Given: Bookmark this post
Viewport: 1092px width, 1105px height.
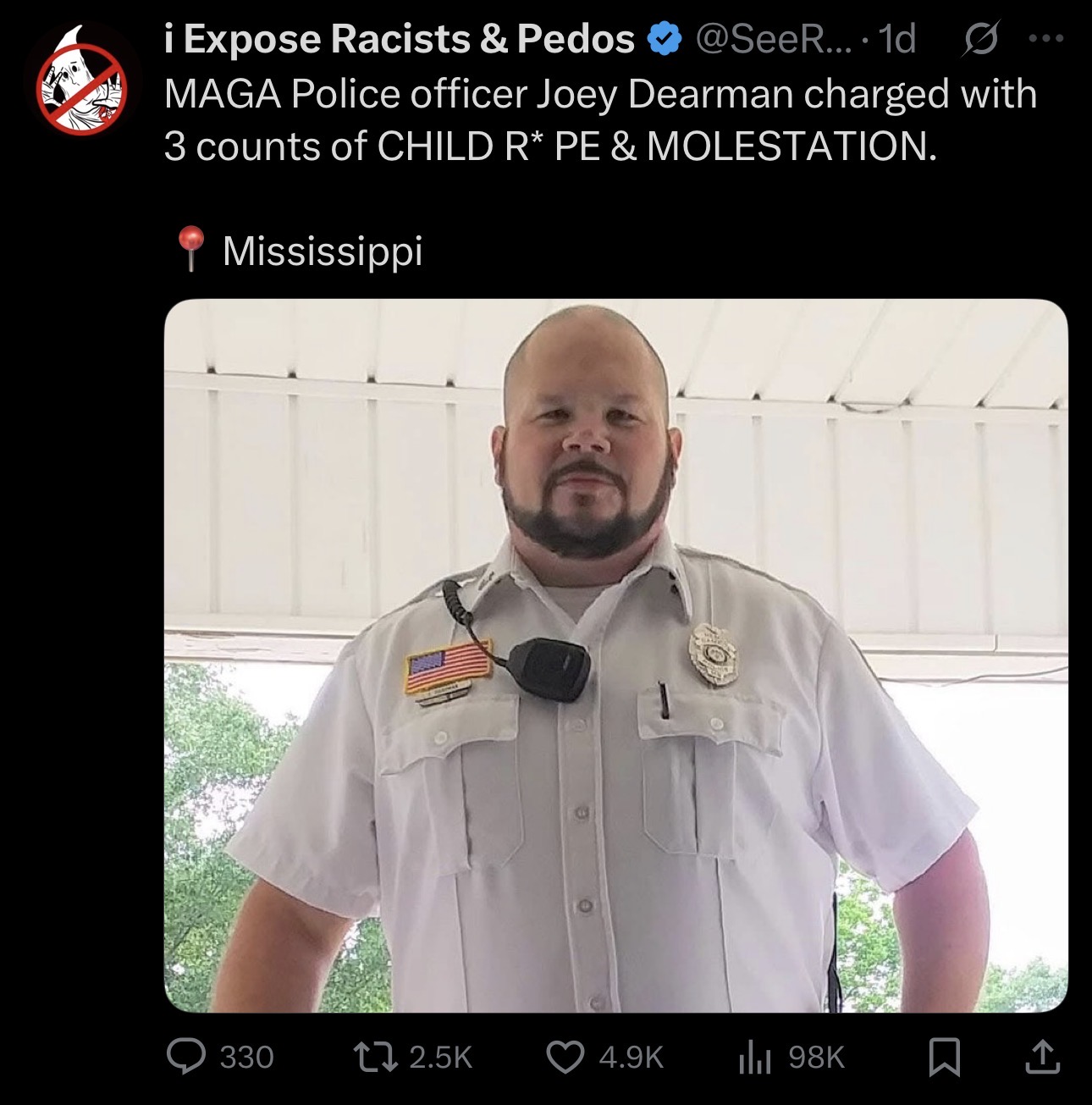Looking at the screenshot, I should pyautogui.click(x=944, y=1058).
